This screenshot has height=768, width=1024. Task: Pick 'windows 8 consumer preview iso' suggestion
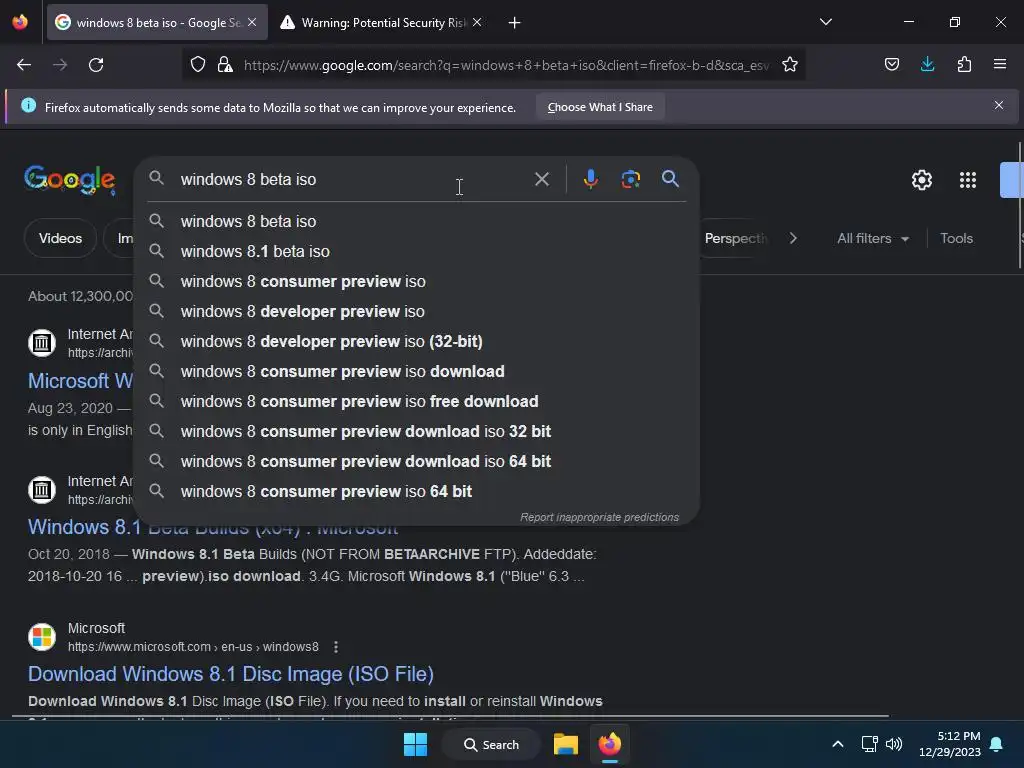pyautogui.click(x=417, y=281)
